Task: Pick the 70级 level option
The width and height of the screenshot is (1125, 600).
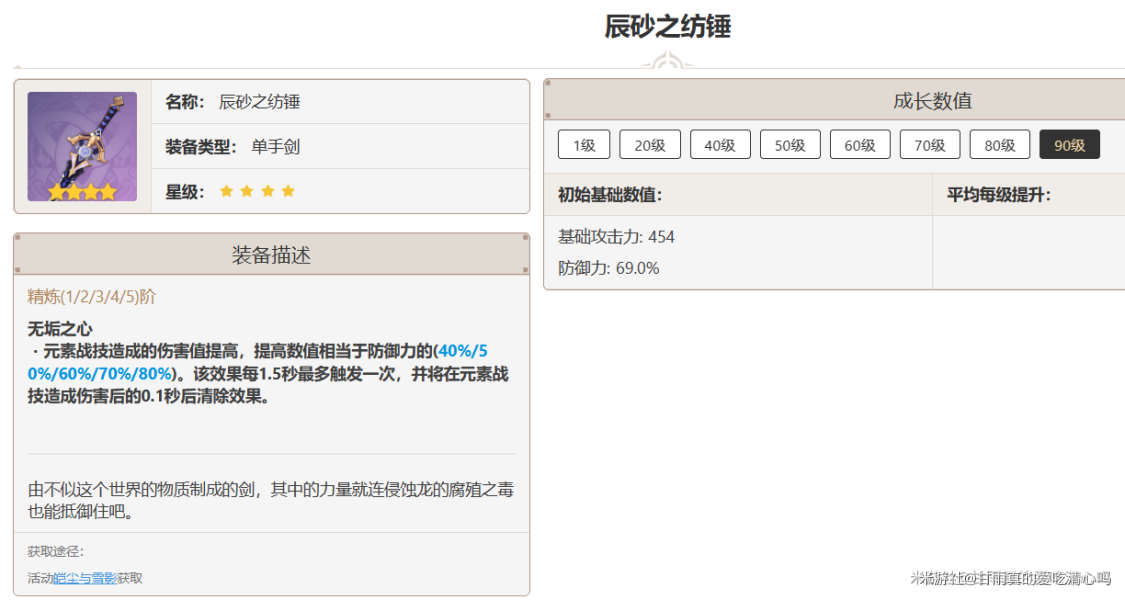Action: coord(930,145)
